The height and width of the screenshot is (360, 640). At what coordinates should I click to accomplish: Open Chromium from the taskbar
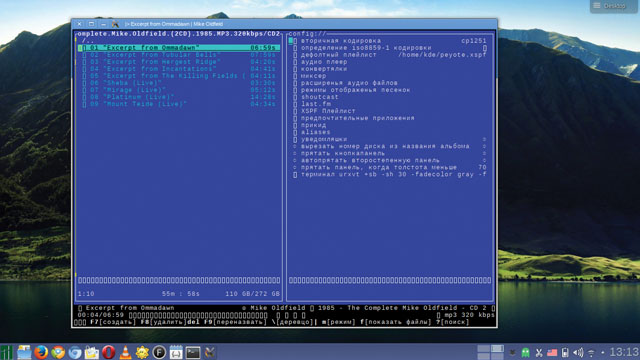(x=75, y=352)
